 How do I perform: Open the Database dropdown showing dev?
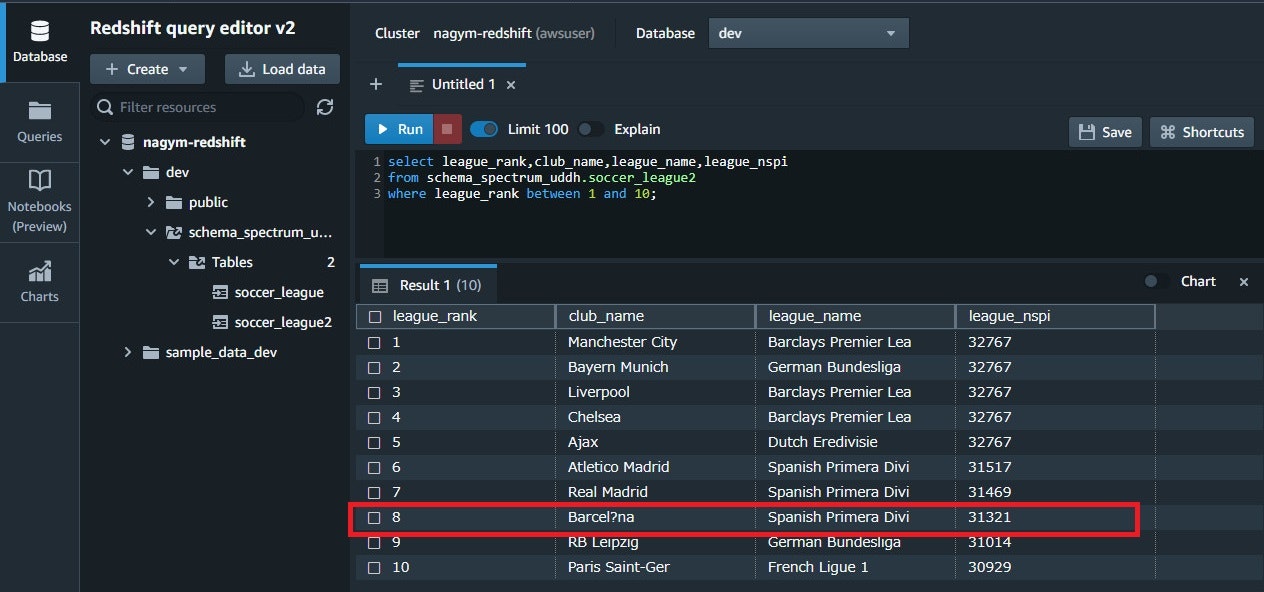(809, 33)
